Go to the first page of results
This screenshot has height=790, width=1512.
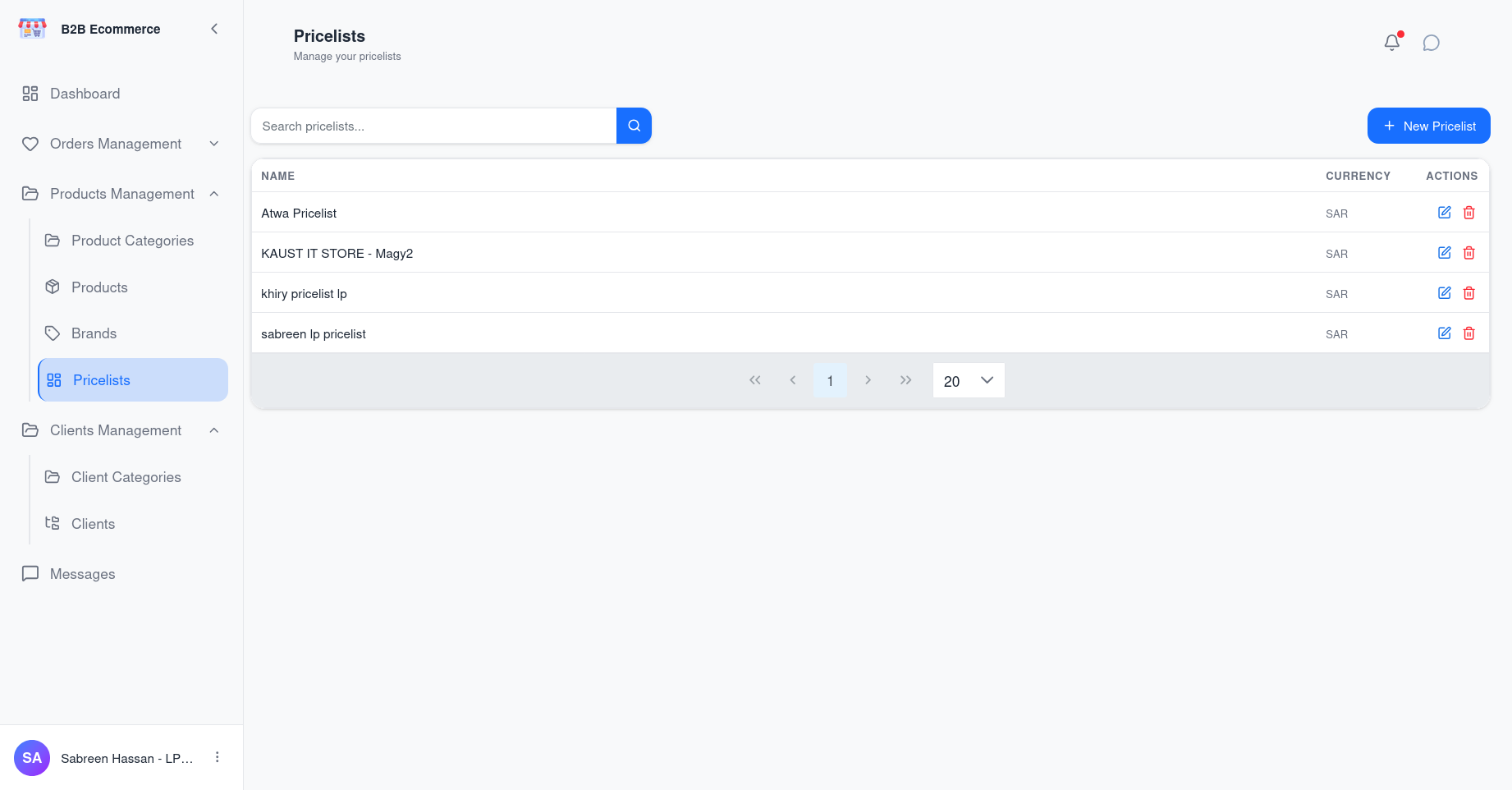pyautogui.click(x=755, y=380)
